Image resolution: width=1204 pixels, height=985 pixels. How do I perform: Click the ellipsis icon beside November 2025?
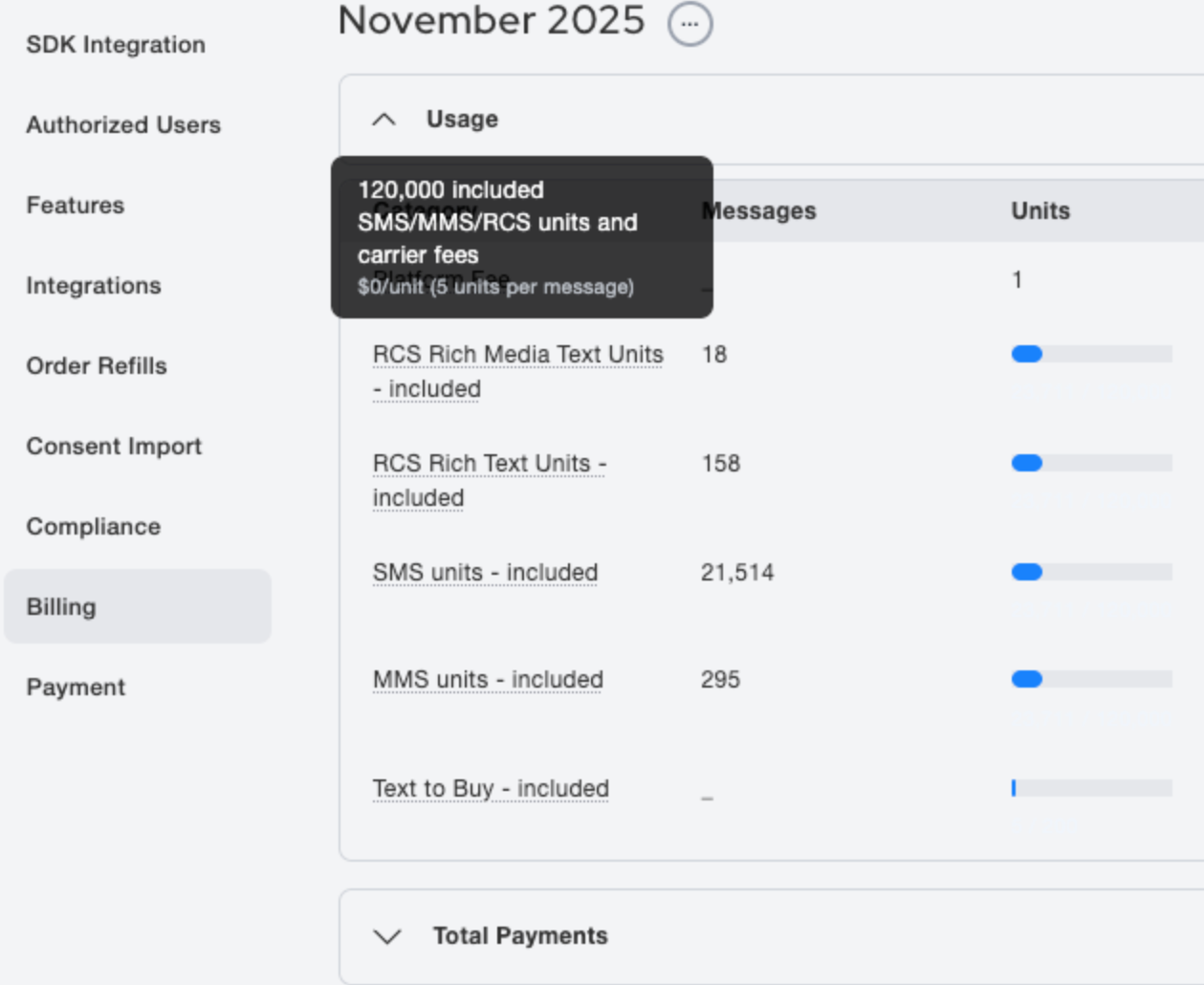[x=690, y=24]
